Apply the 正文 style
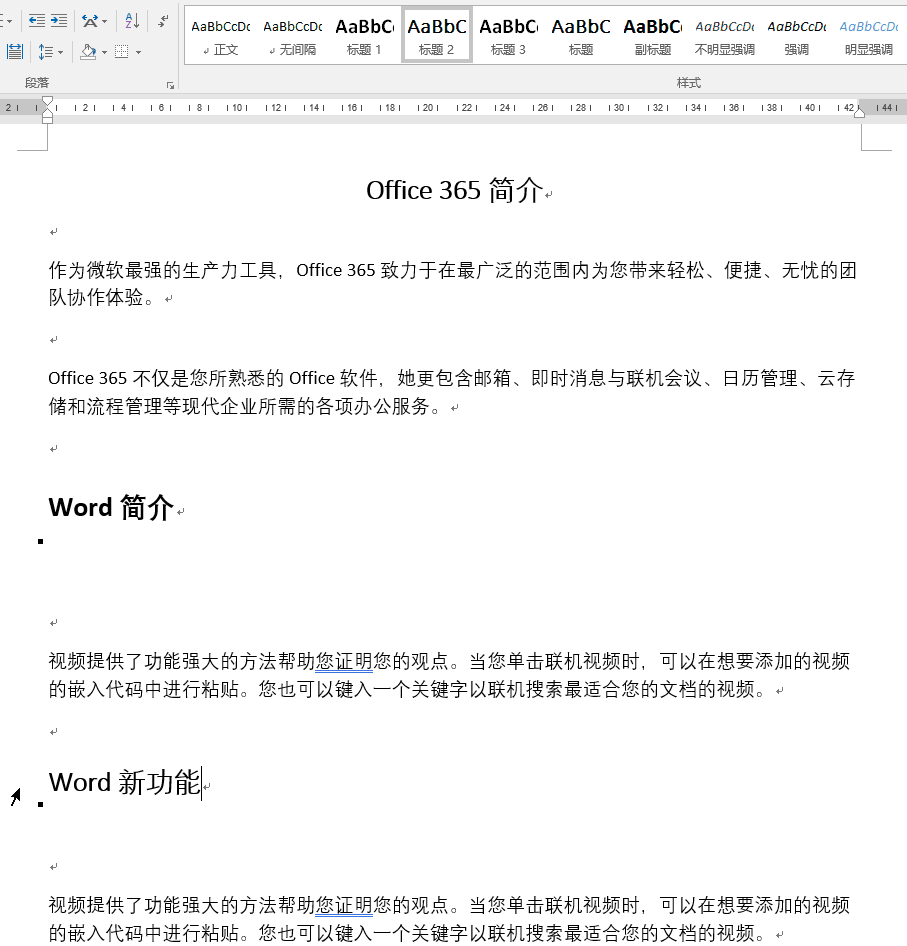 coord(221,35)
